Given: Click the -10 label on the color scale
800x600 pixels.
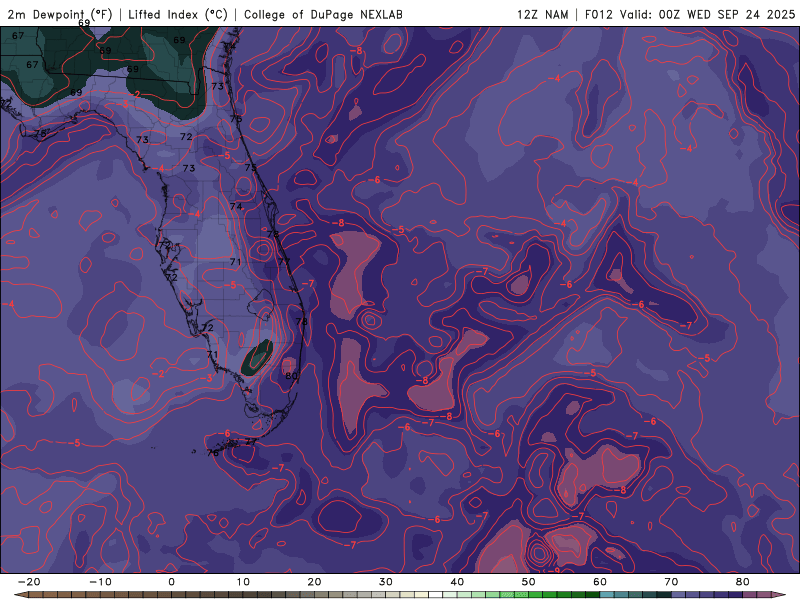Looking at the screenshot, I should (x=100, y=582).
